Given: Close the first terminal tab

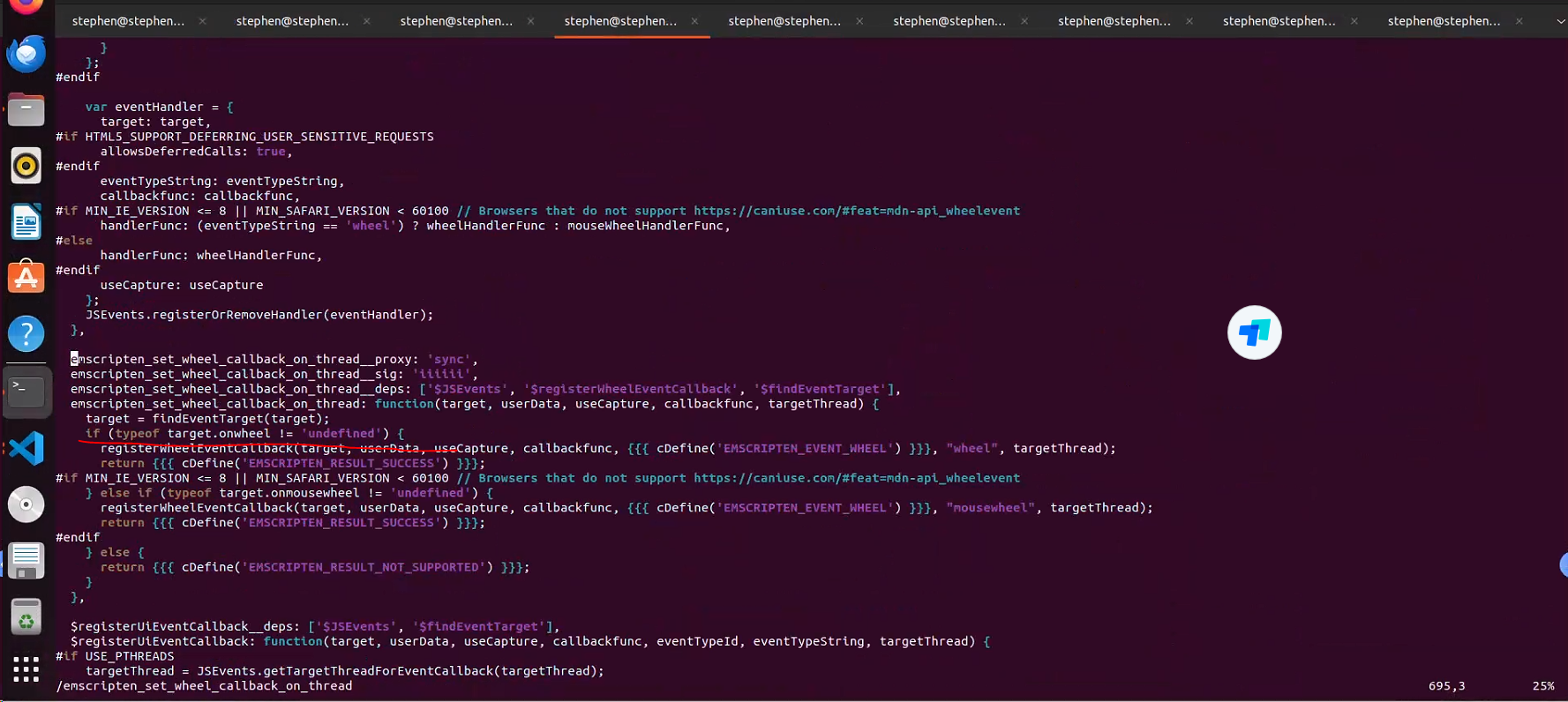Looking at the screenshot, I should 202,21.
